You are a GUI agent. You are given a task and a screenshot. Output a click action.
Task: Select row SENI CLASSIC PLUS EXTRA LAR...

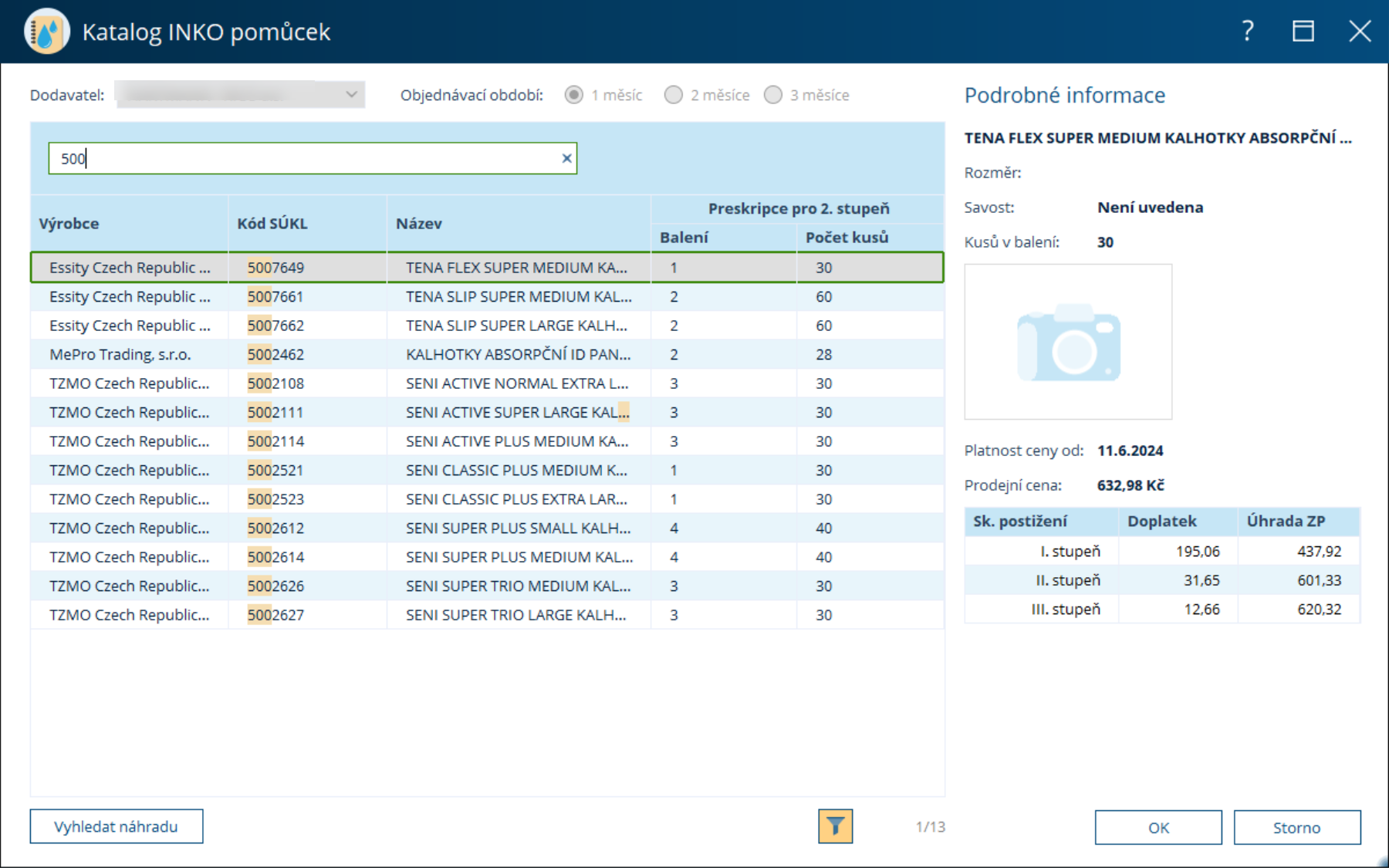click(x=487, y=499)
